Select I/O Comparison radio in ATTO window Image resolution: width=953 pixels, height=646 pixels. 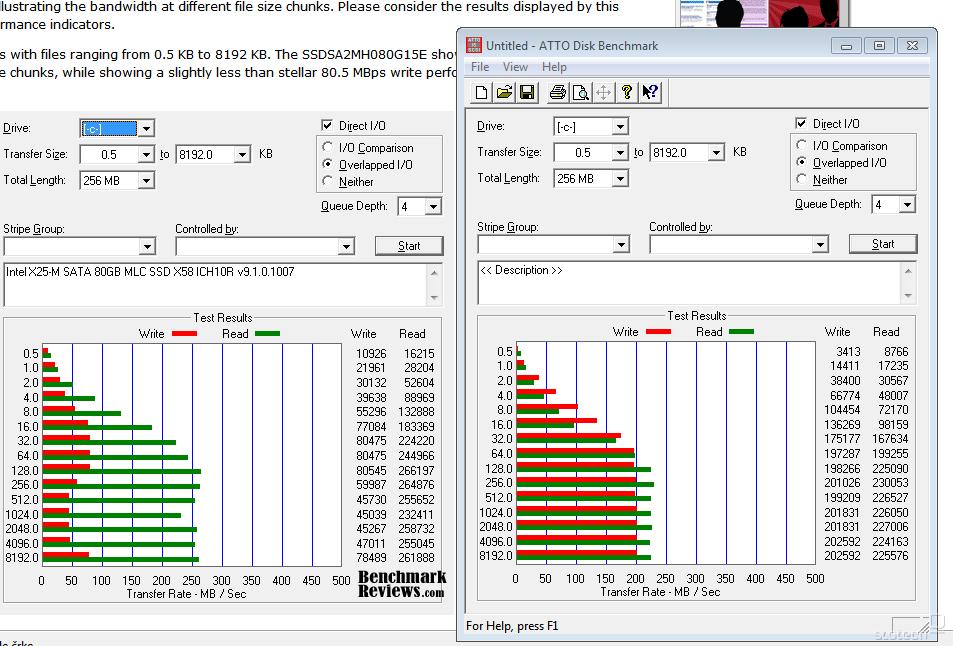pos(802,145)
